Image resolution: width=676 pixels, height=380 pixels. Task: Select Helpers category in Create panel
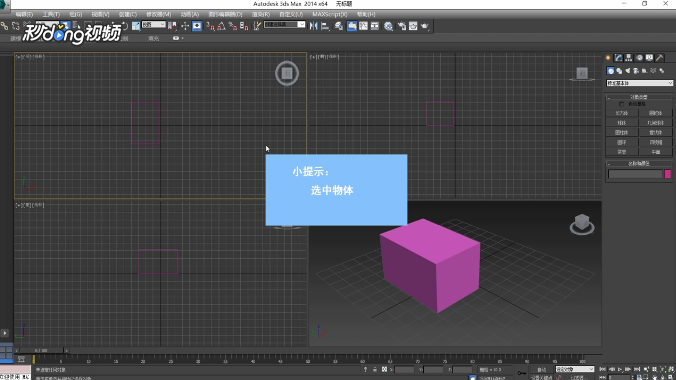(645, 71)
